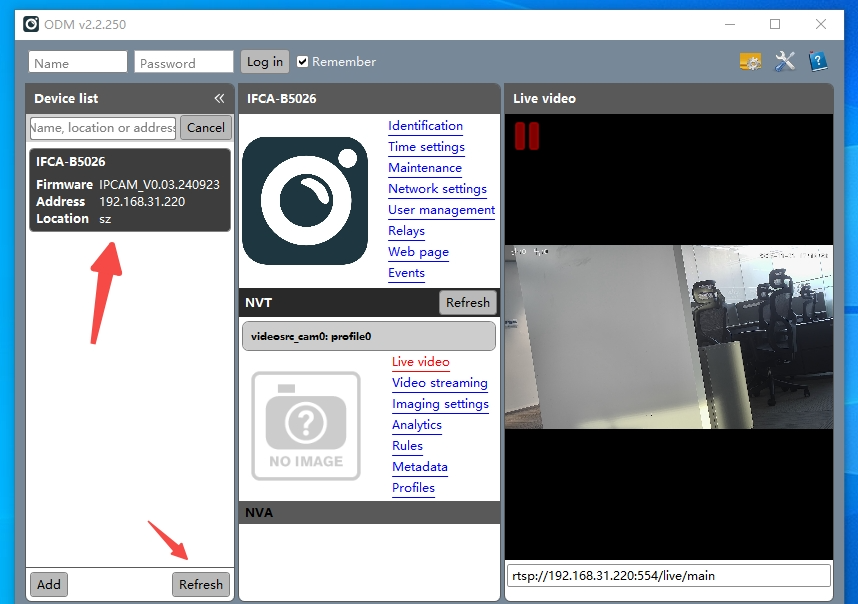858x604 pixels.
Task: Click the Log in button
Action: (x=264, y=62)
